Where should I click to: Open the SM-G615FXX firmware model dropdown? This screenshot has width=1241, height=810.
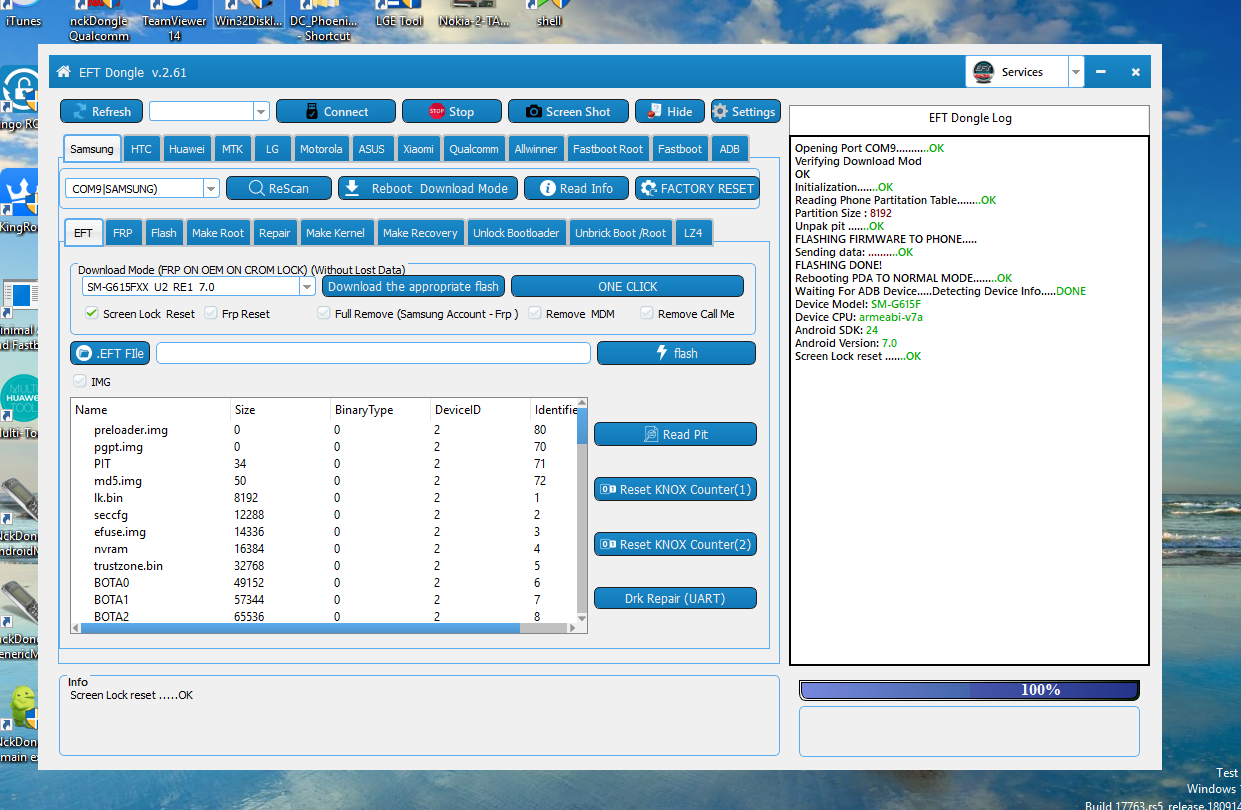click(307, 286)
